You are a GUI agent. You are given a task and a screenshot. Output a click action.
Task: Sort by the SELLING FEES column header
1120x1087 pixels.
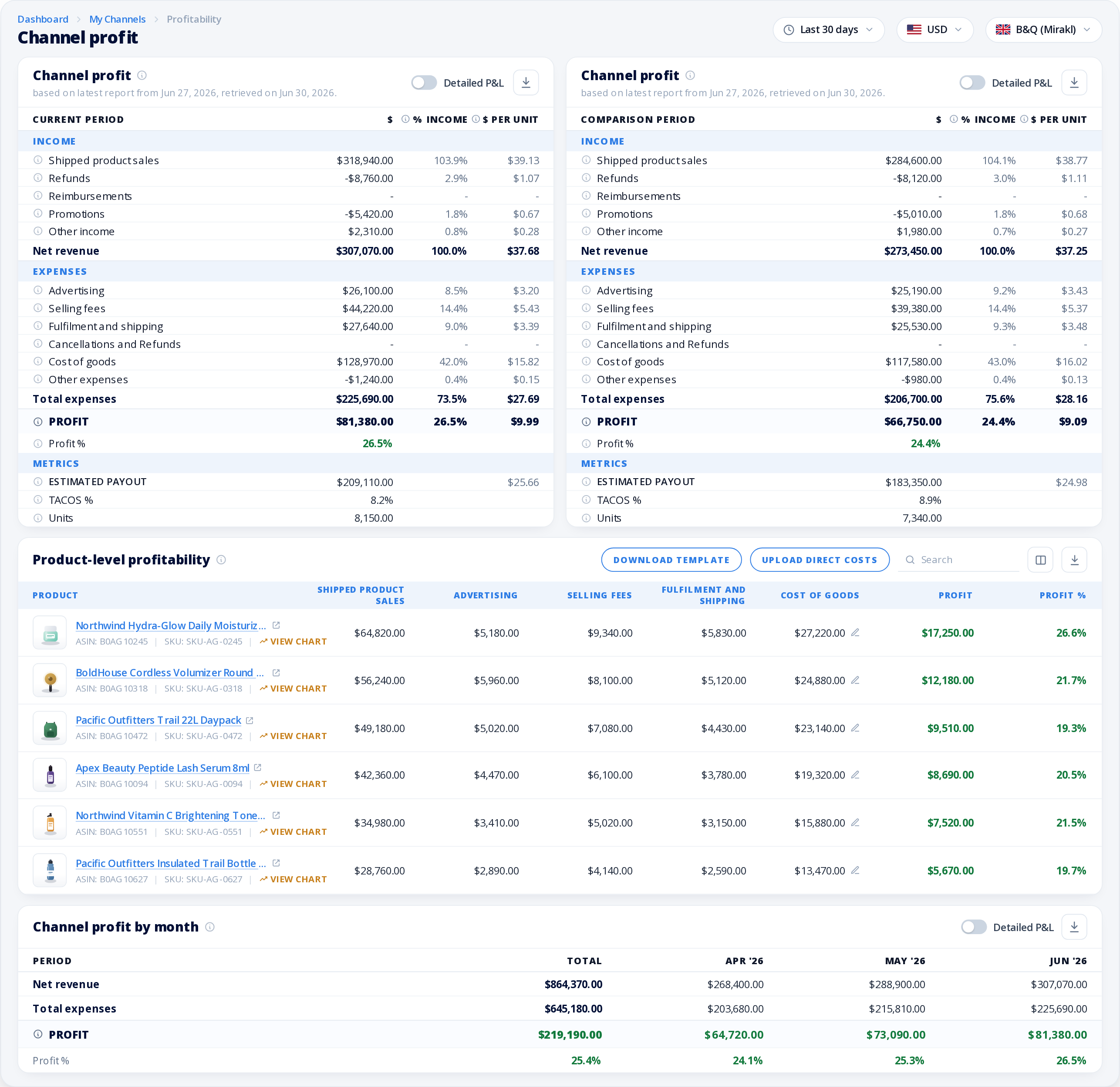point(600,595)
